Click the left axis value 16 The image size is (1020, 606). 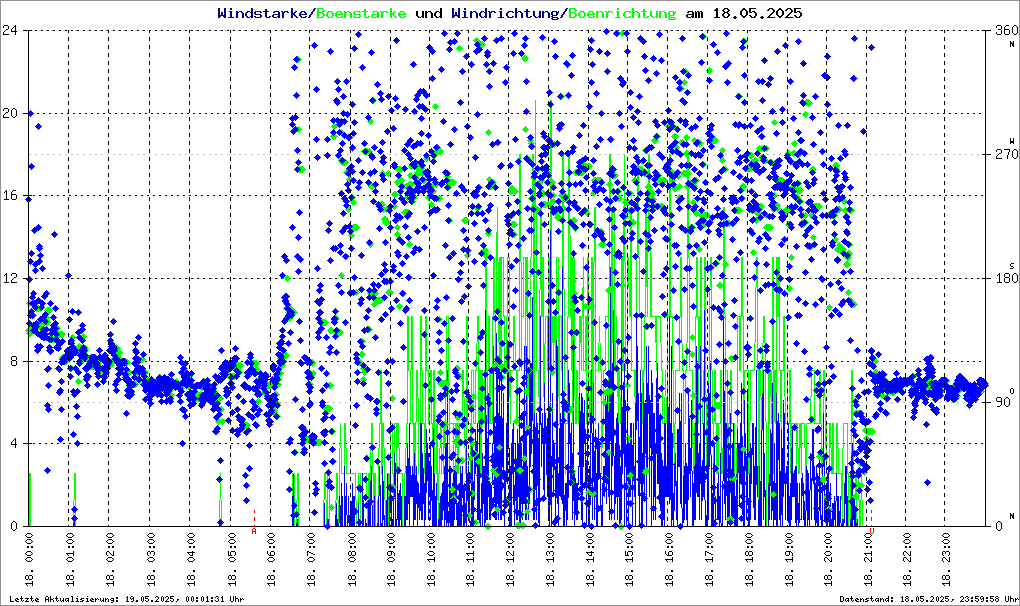(9, 196)
